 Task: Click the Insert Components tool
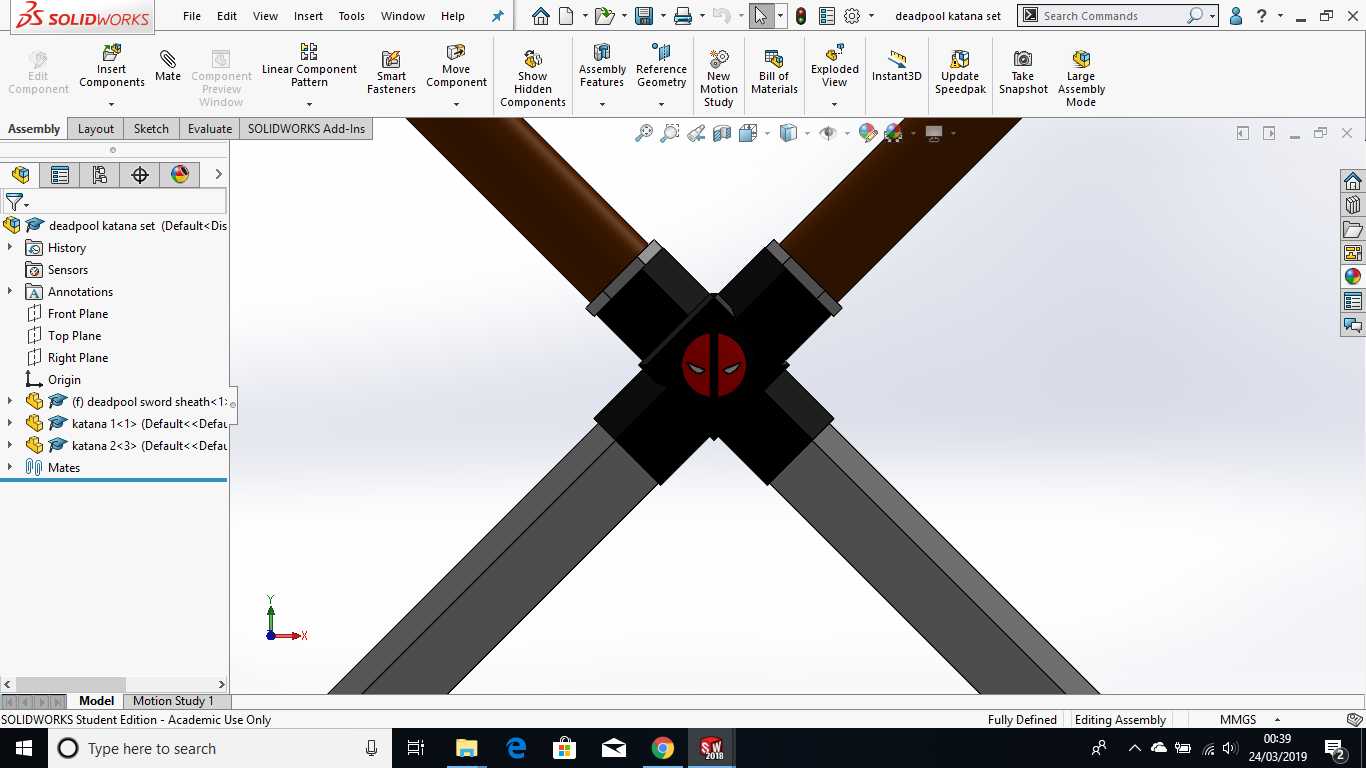tap(112, 66)
